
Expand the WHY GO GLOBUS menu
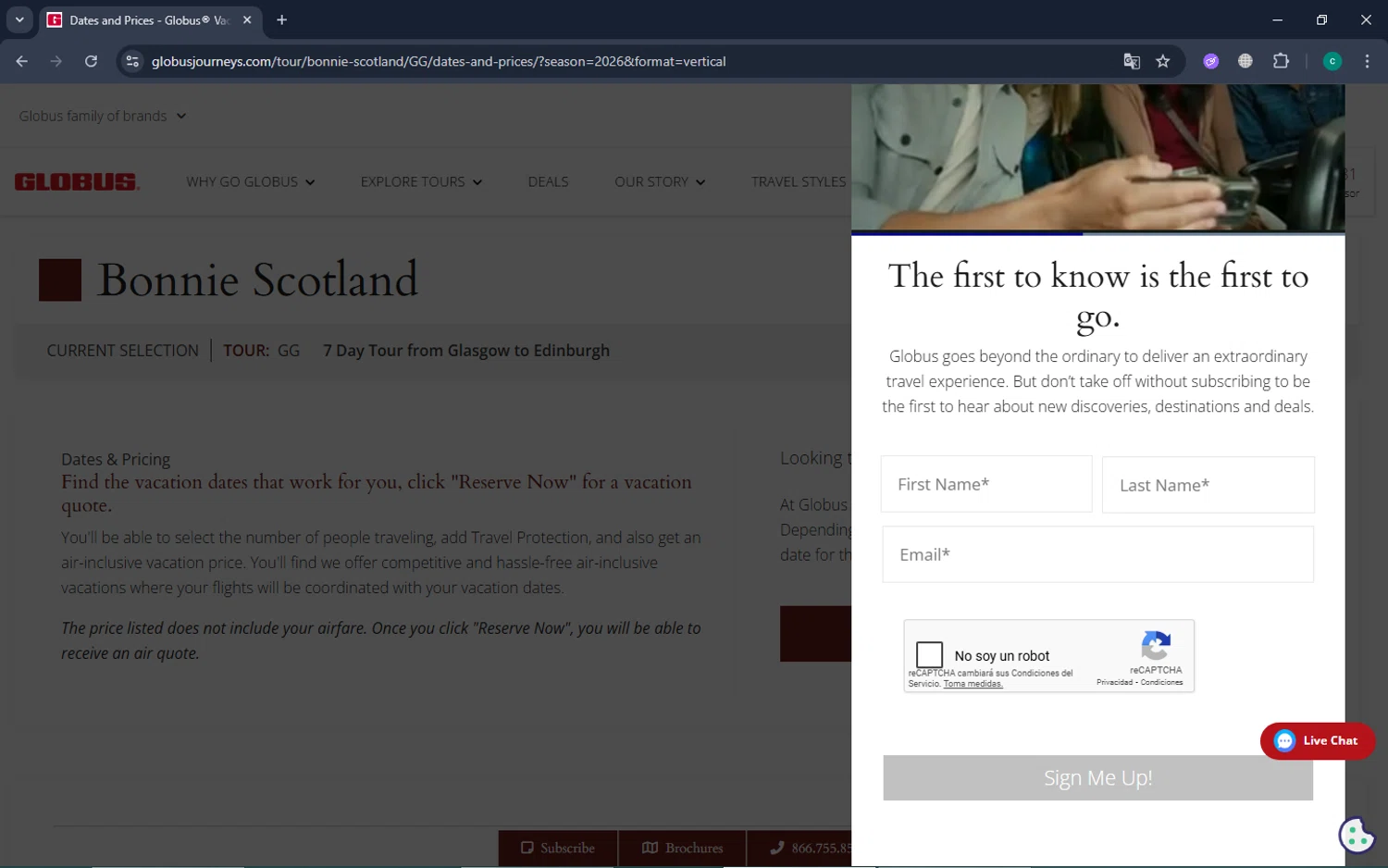[251, 181]
